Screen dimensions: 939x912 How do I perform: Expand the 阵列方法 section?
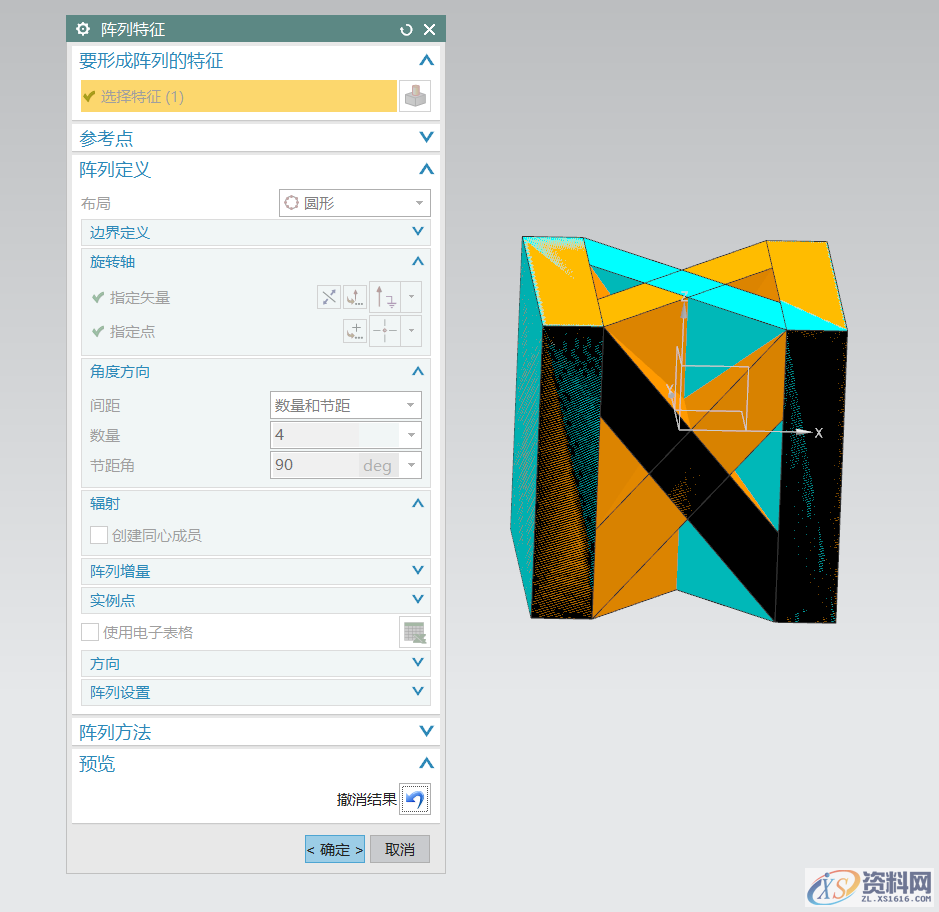[256, 731]
